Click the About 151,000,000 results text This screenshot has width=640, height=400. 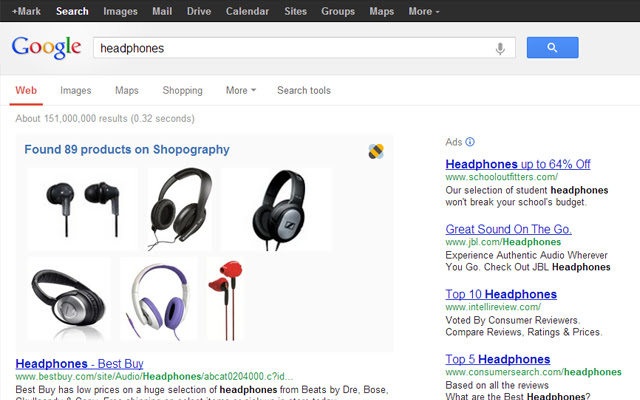tap(105, 118)
